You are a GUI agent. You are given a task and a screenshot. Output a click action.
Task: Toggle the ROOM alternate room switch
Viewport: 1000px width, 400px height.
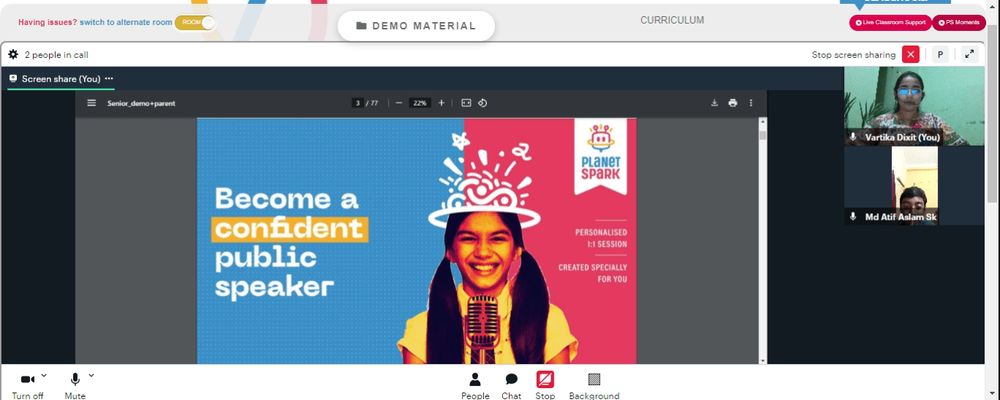195,22
